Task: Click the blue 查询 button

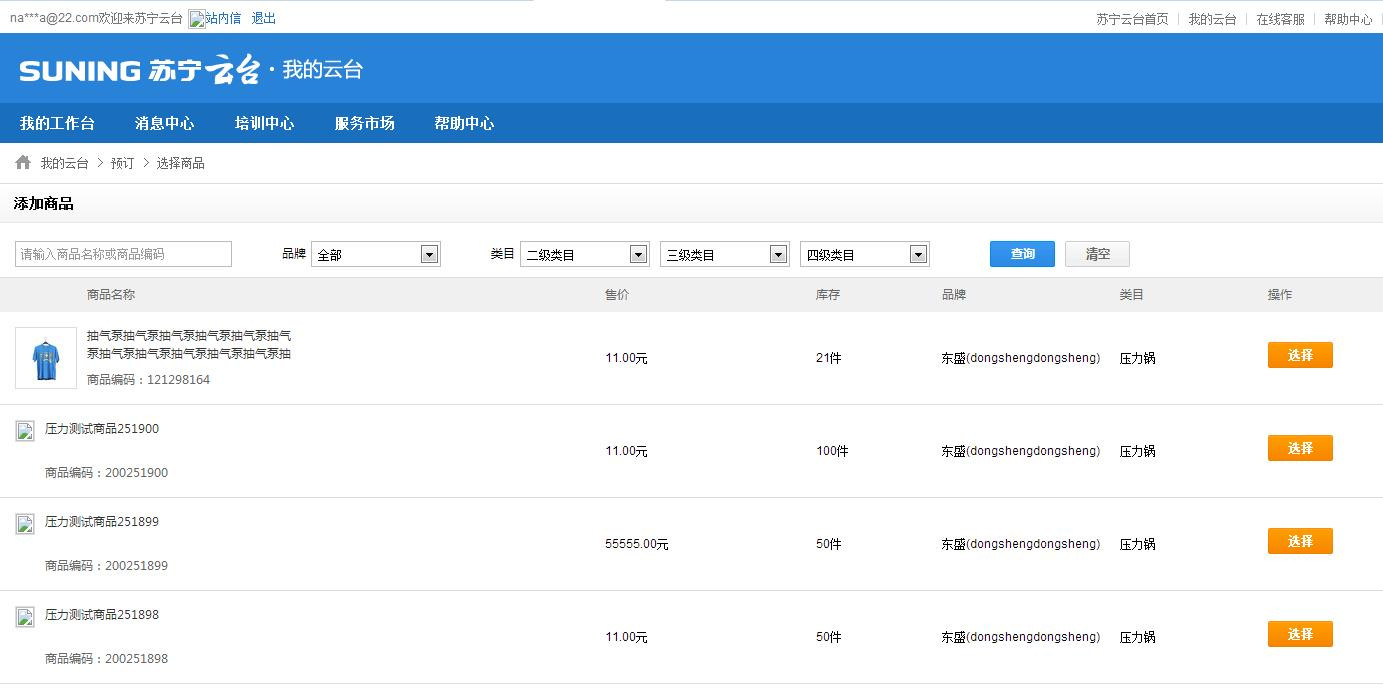Action: click(x=1022, y=254)
